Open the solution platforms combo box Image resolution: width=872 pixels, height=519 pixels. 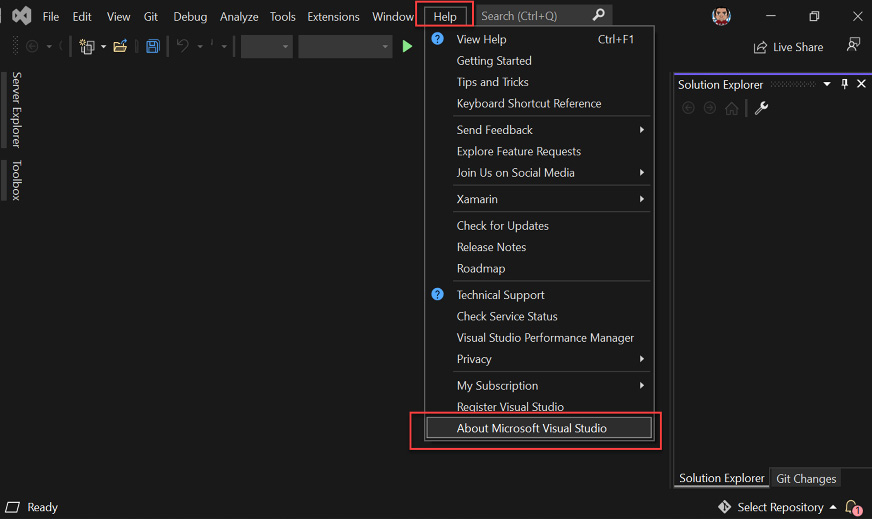345,47
